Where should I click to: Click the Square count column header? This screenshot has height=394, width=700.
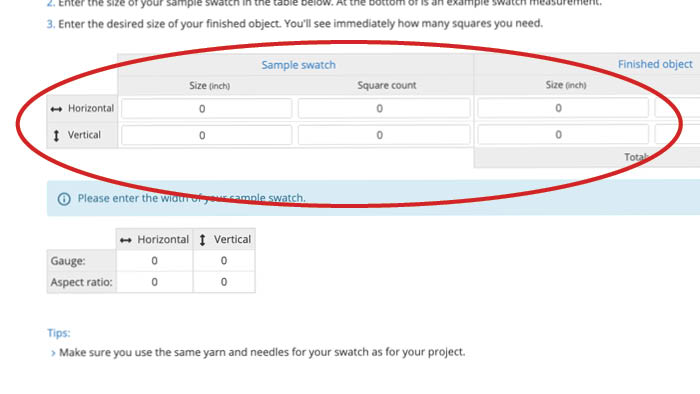(x=387, y=85)
